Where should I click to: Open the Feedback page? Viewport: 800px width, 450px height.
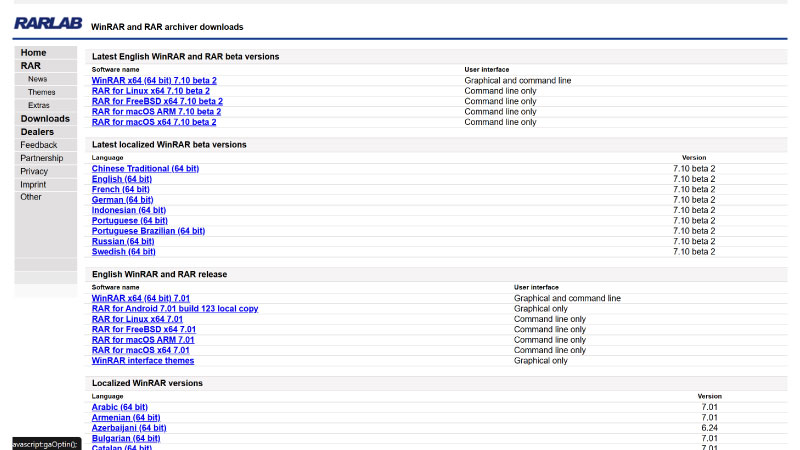click(39, 145)
